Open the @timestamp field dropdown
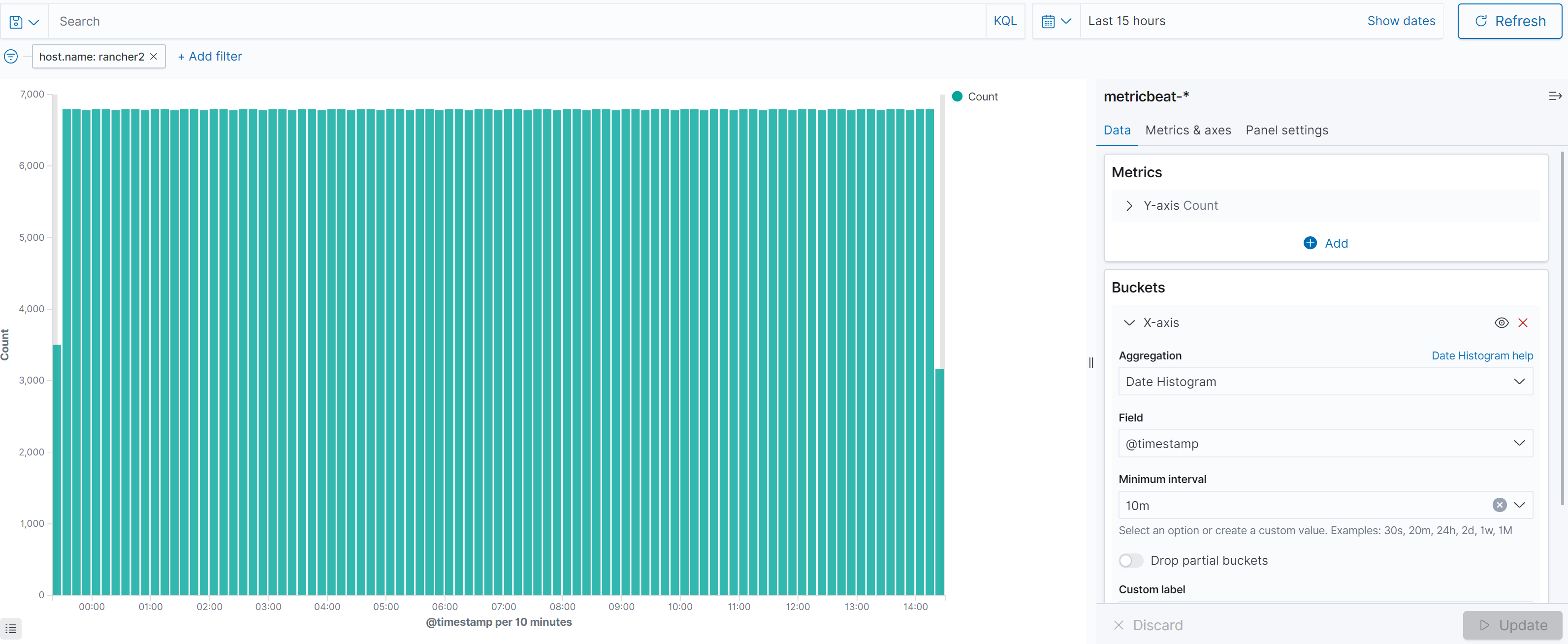Image resolution: width=1568 pixels, height=644 pixels. (1326, 443)
